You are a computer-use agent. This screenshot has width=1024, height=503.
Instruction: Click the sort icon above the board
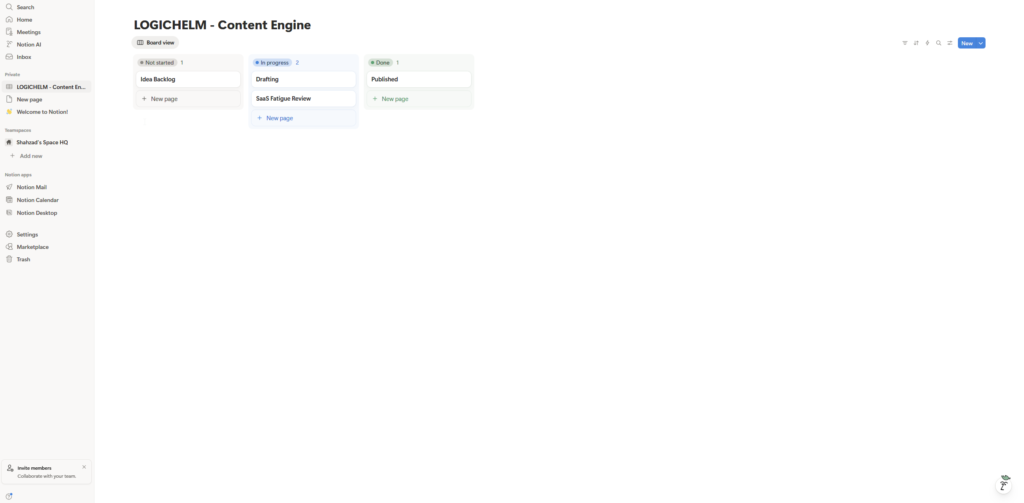click(x=916, y=43)
